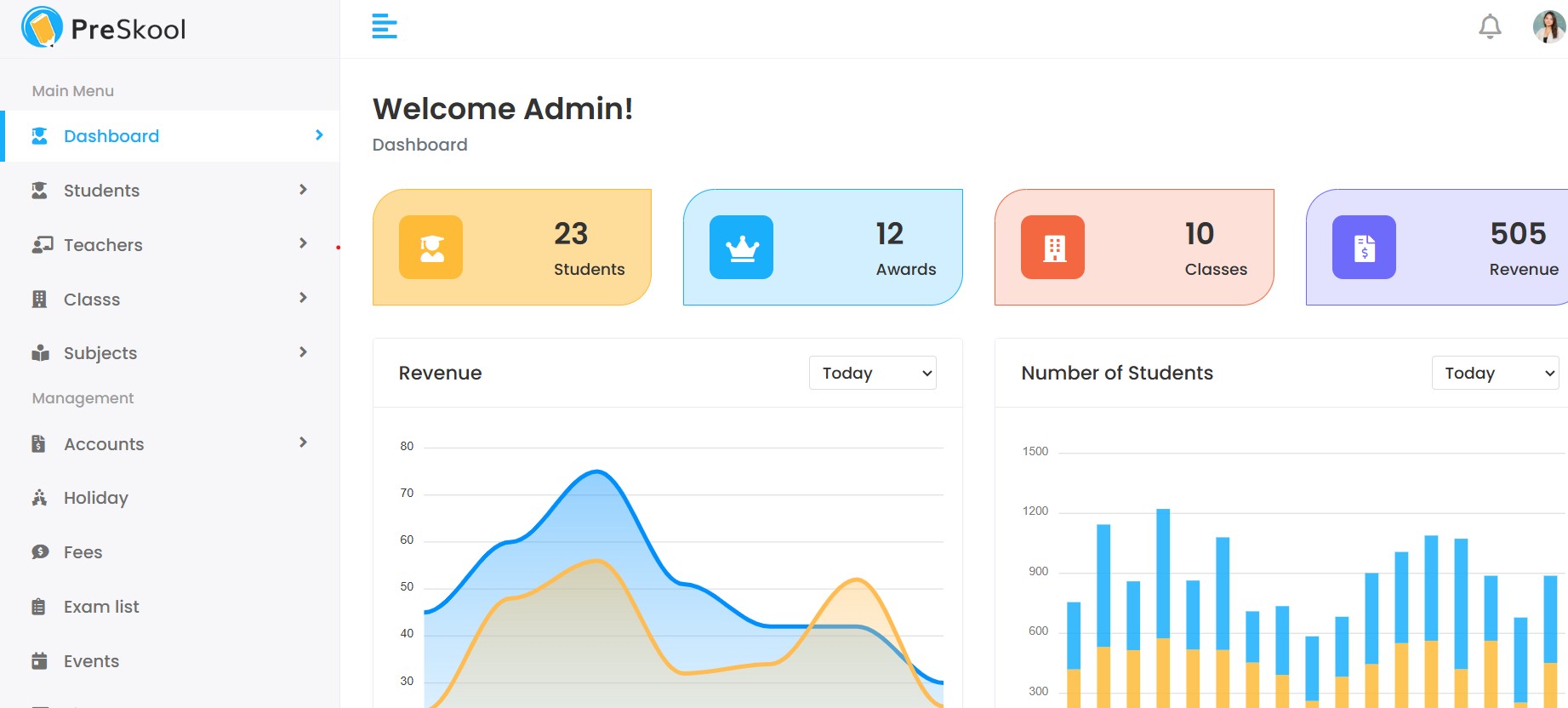Open the Events page link
The height and width of the screenshot is (708, 1568).
point(91,661)
